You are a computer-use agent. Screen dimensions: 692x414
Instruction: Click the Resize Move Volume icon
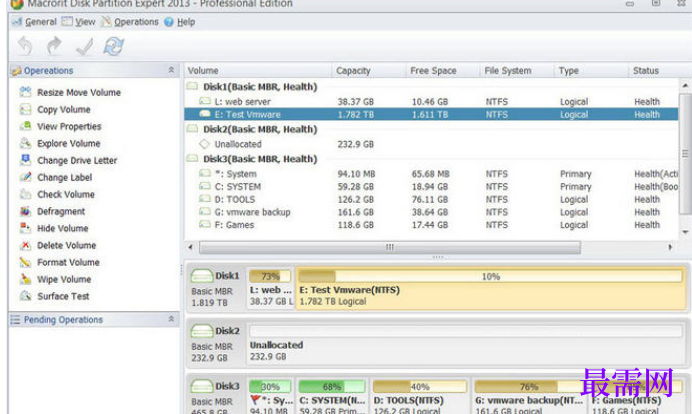(x=26, y=92)
